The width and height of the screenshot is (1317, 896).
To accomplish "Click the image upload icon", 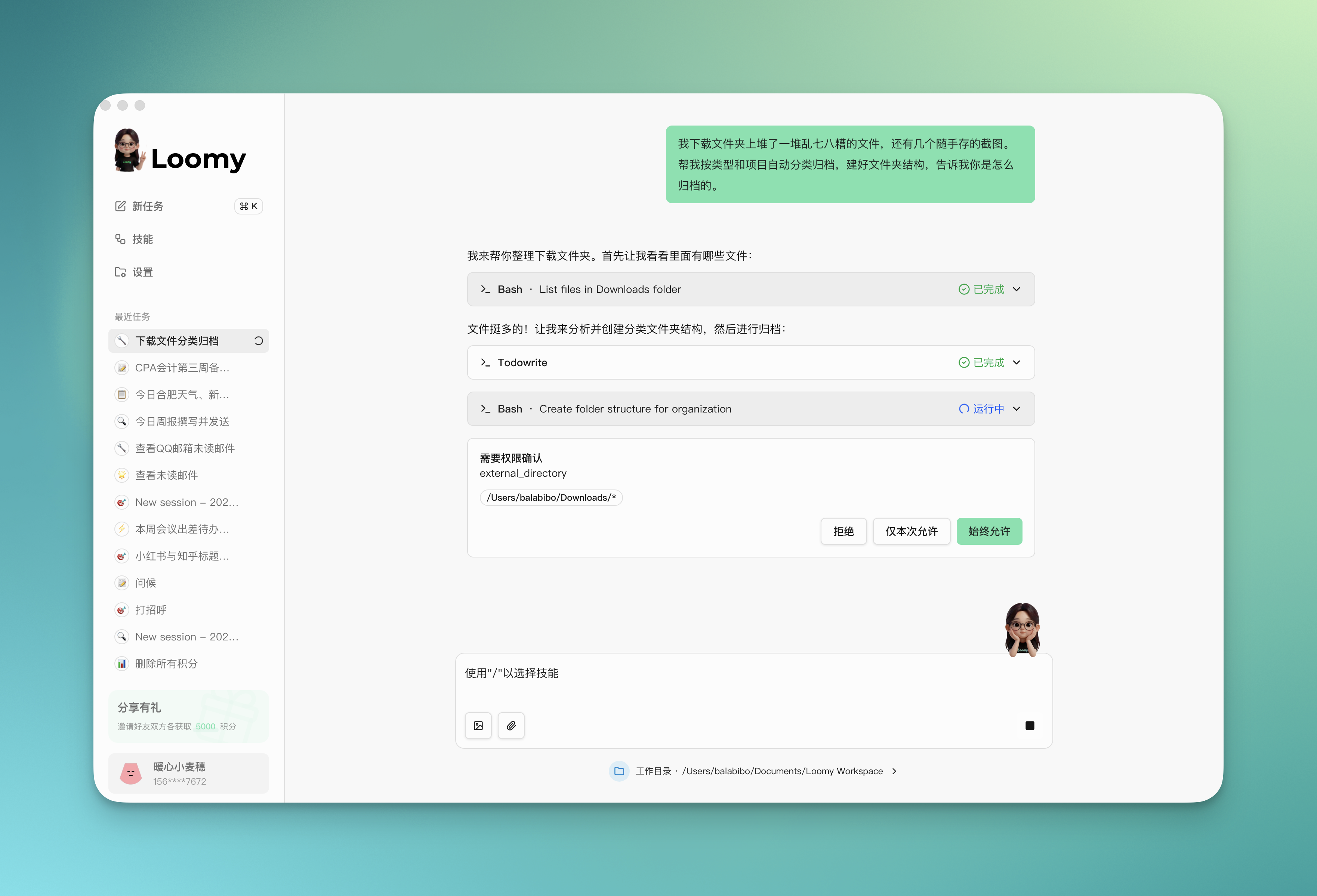I will click(x=478, y=725).
